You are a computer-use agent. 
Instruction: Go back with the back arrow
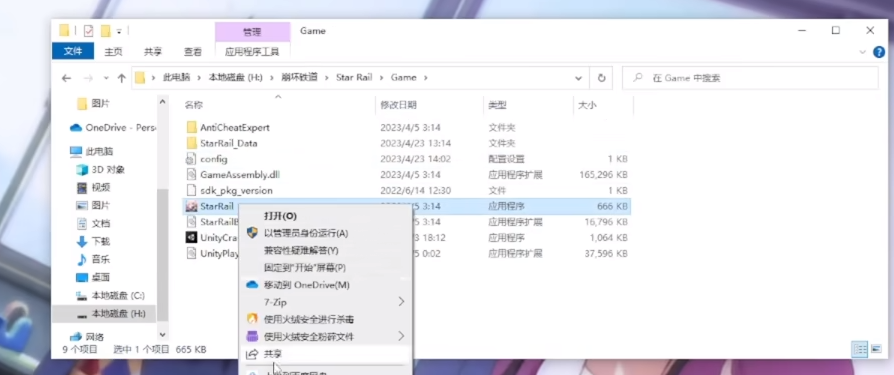tap(67, 78)
